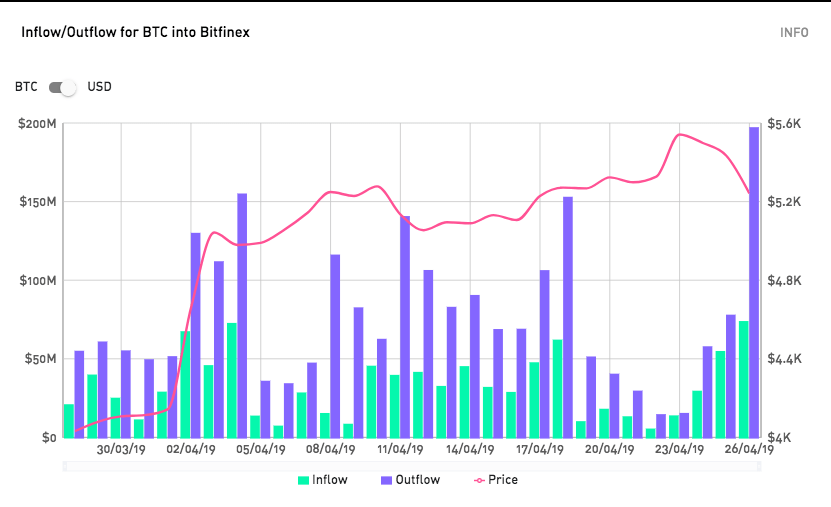Click the INFO link
The height and width of the screenshot is (507, 831).
click(794, 32)
